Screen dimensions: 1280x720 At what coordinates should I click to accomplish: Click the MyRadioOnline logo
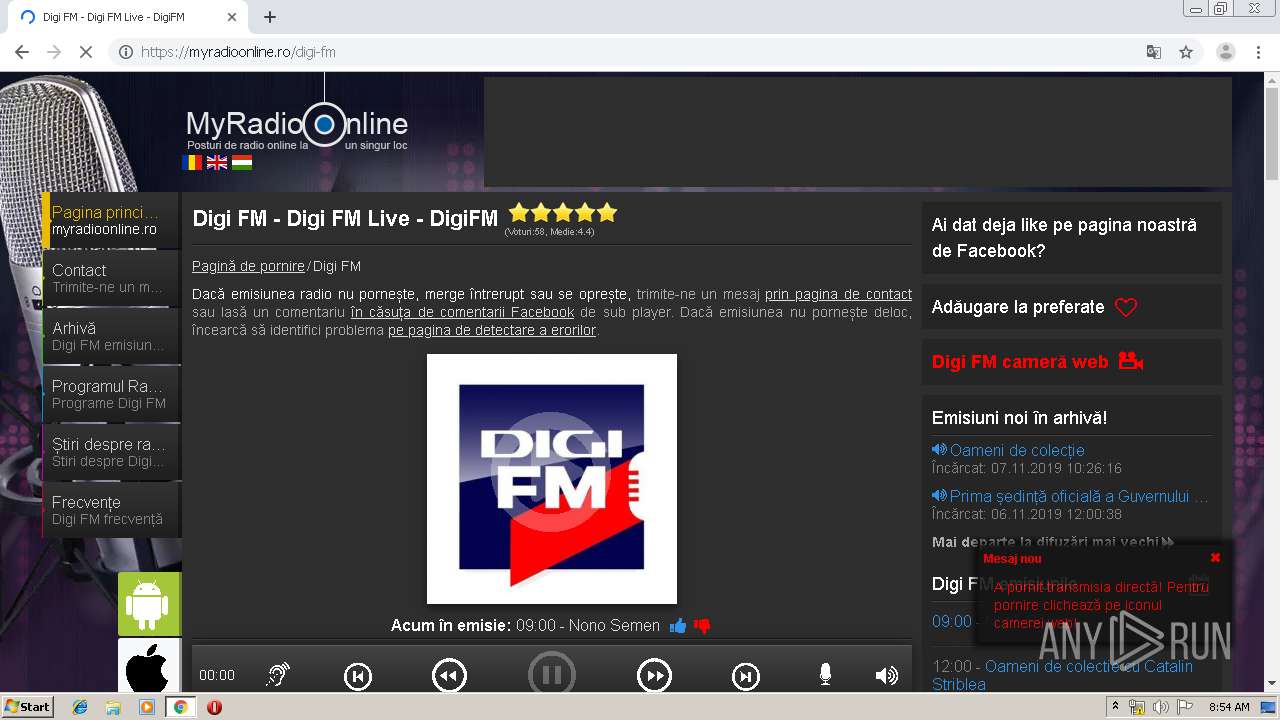pos(297,126)
